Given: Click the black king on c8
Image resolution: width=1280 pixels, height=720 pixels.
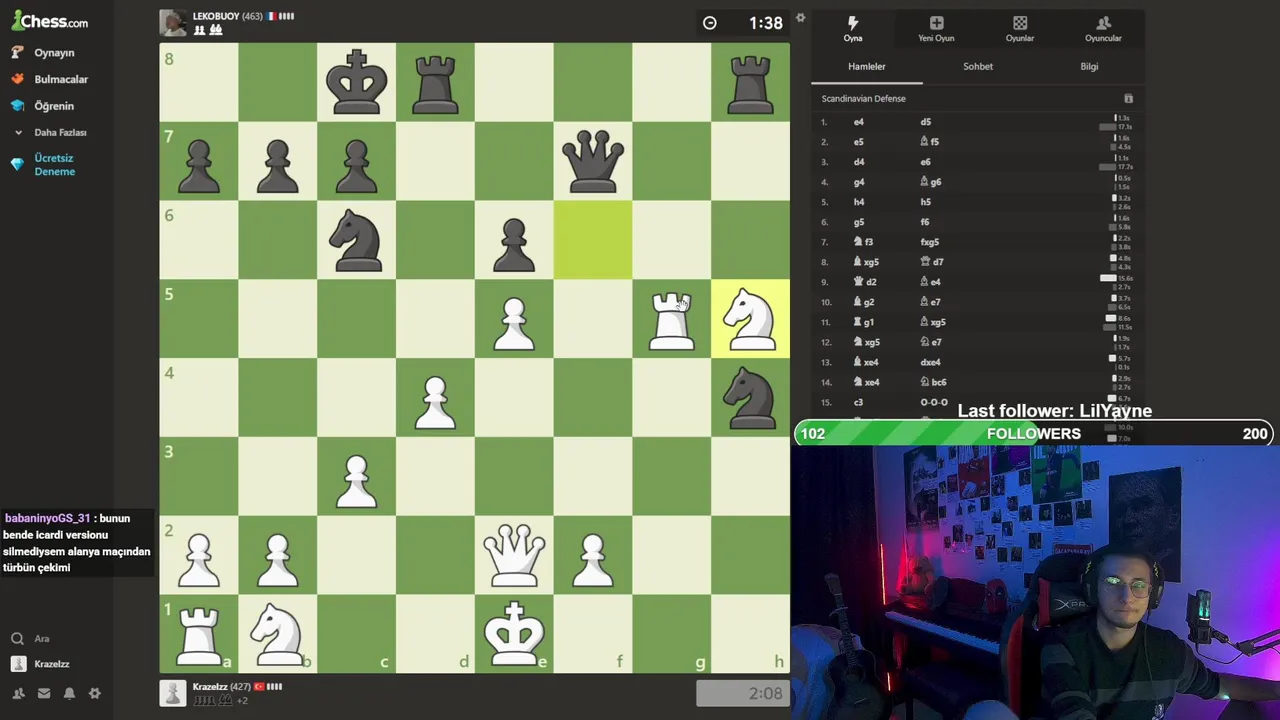Looking at the screenshot, I should pyautogui.click(x=356, y=82).
